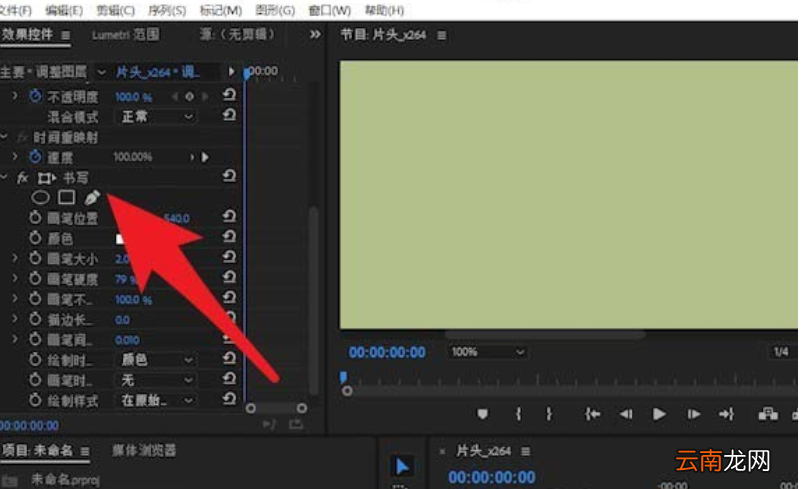
Task: Select the pen mask tool under 书写
Action: pyautogui.click(x=92, y=197)
